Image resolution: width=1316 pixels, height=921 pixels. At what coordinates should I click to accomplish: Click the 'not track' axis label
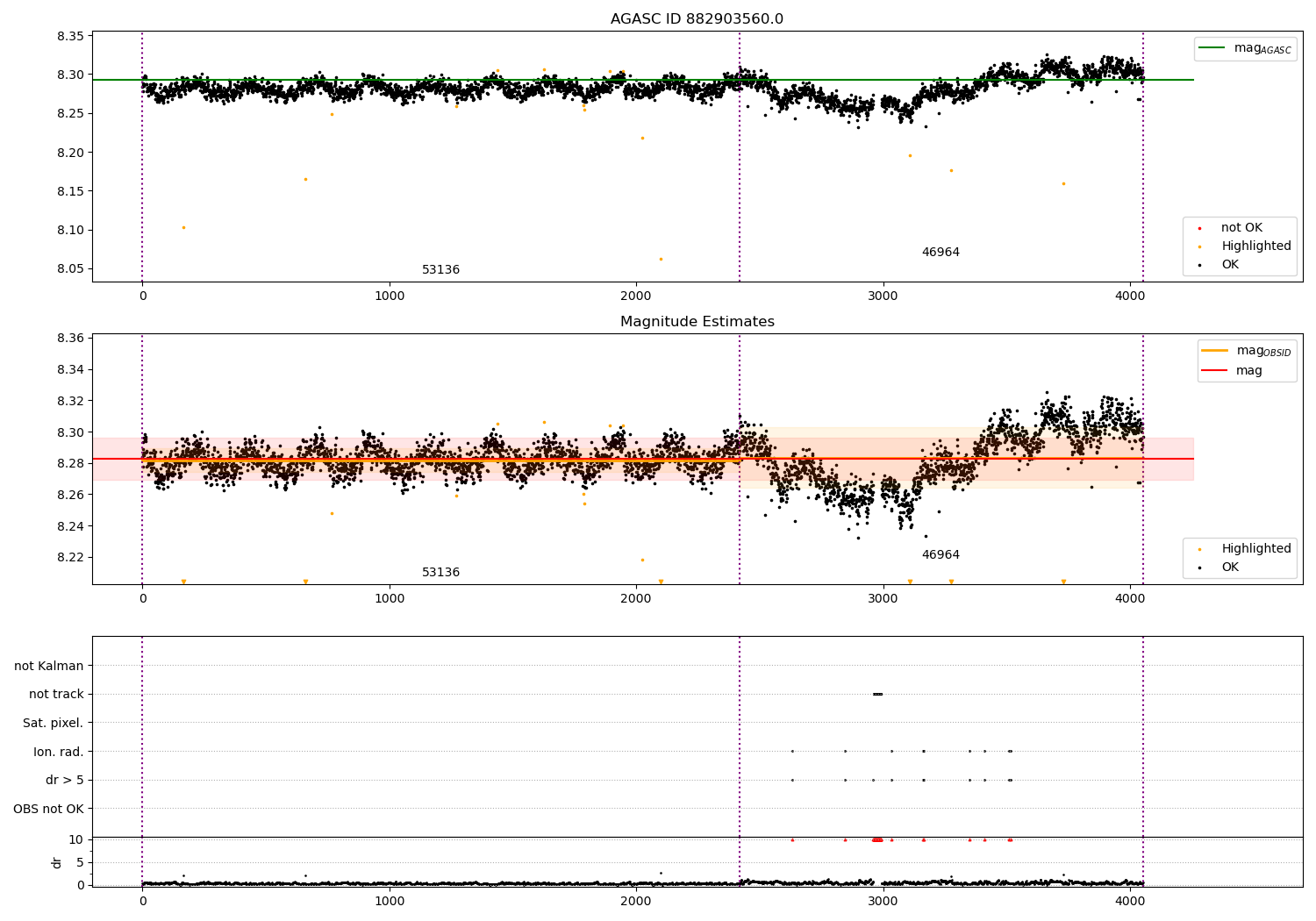pos(56,695)
